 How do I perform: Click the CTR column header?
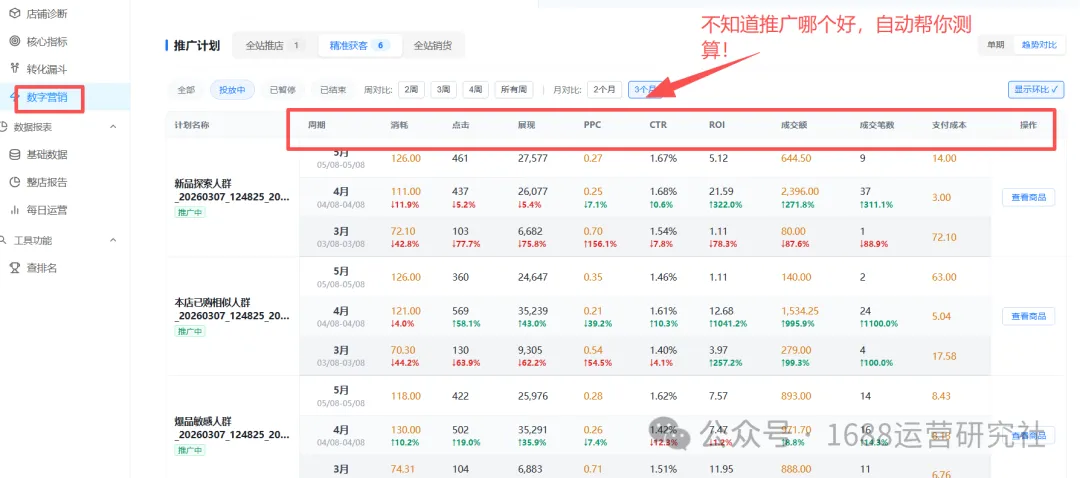(x=658, y=125)
